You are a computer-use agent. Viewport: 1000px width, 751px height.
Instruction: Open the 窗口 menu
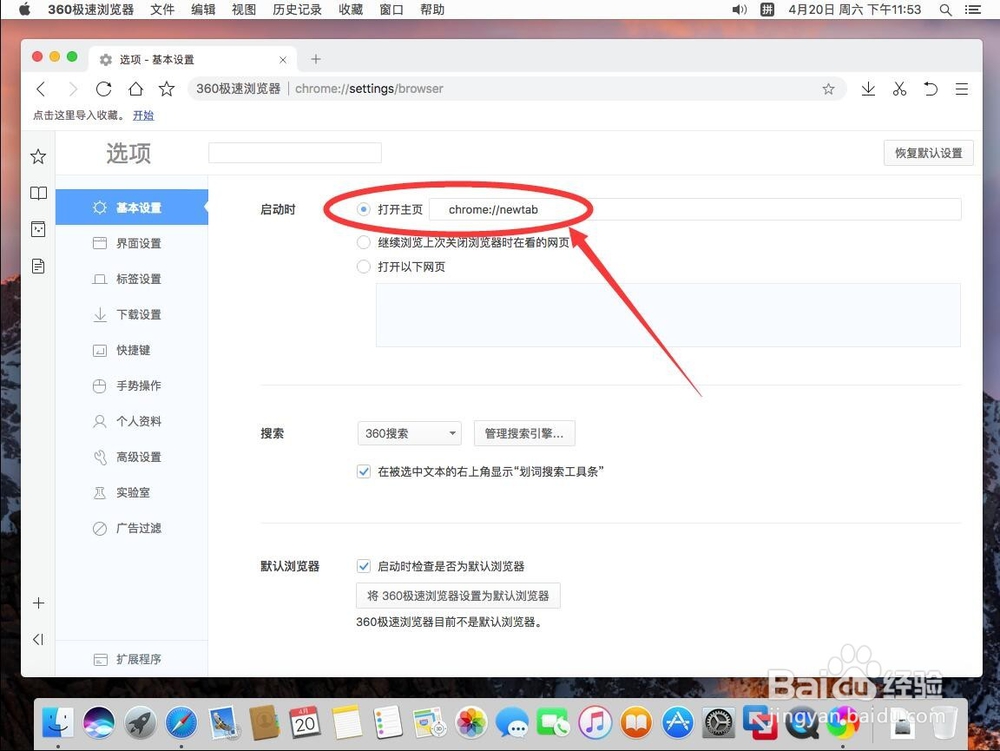(391, 10)
